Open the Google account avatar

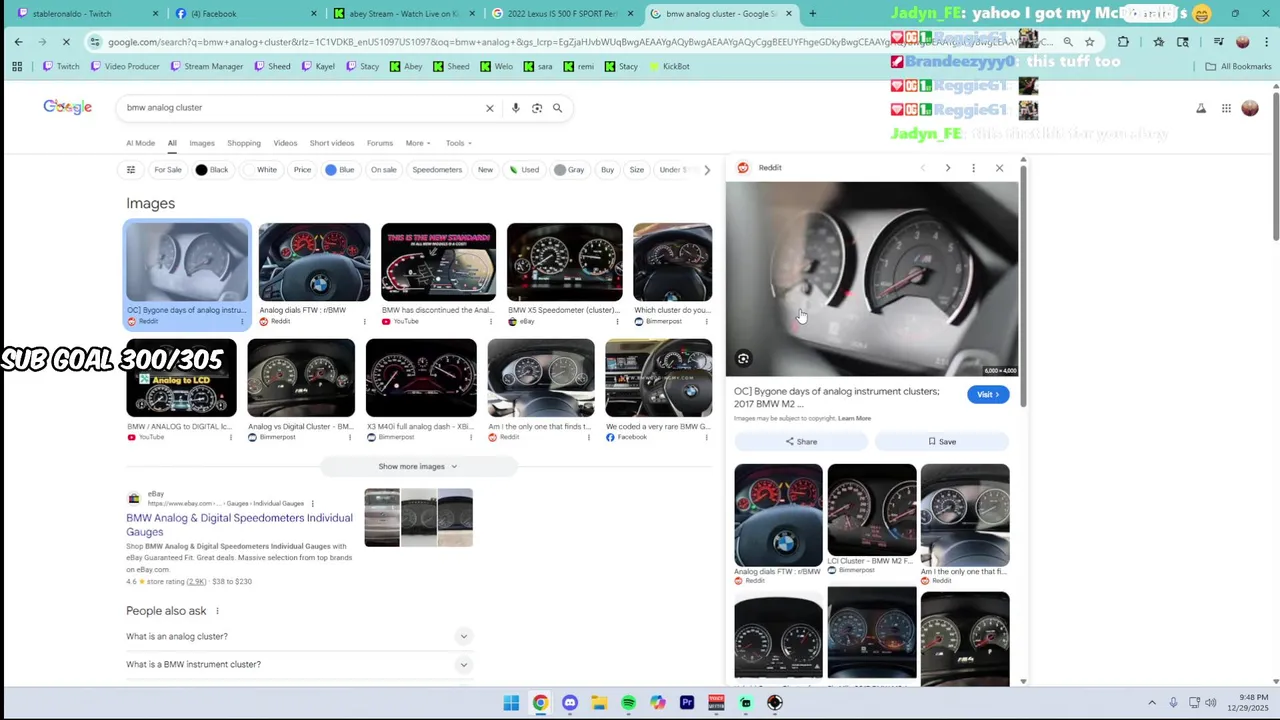coord(1250,108)
